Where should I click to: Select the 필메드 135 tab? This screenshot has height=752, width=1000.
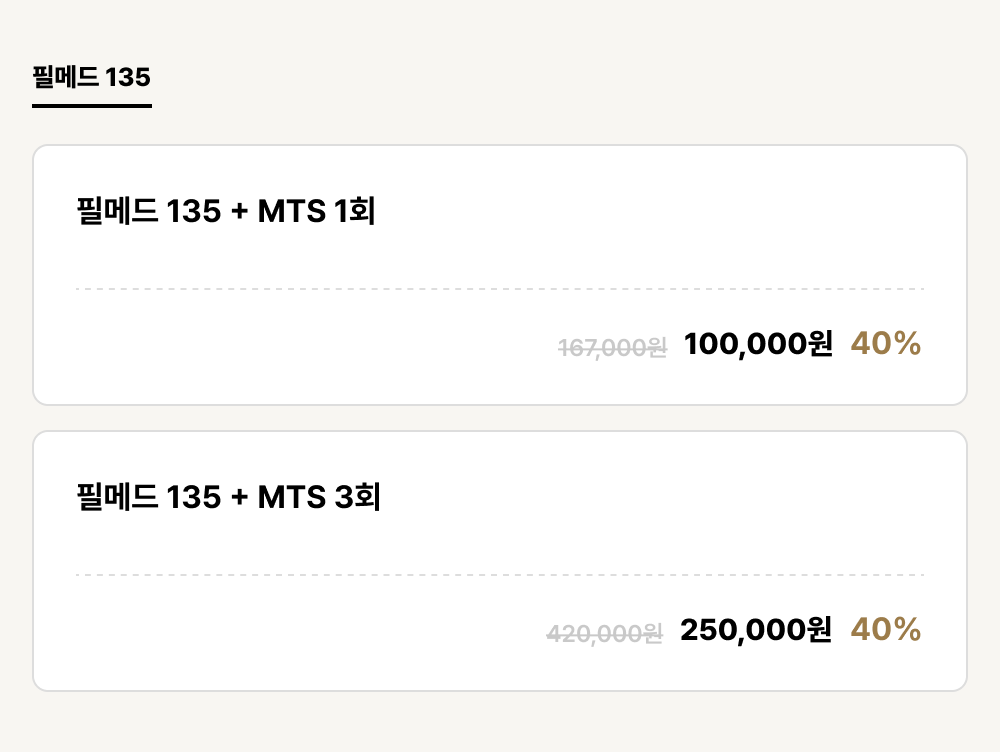pos(92,78)
